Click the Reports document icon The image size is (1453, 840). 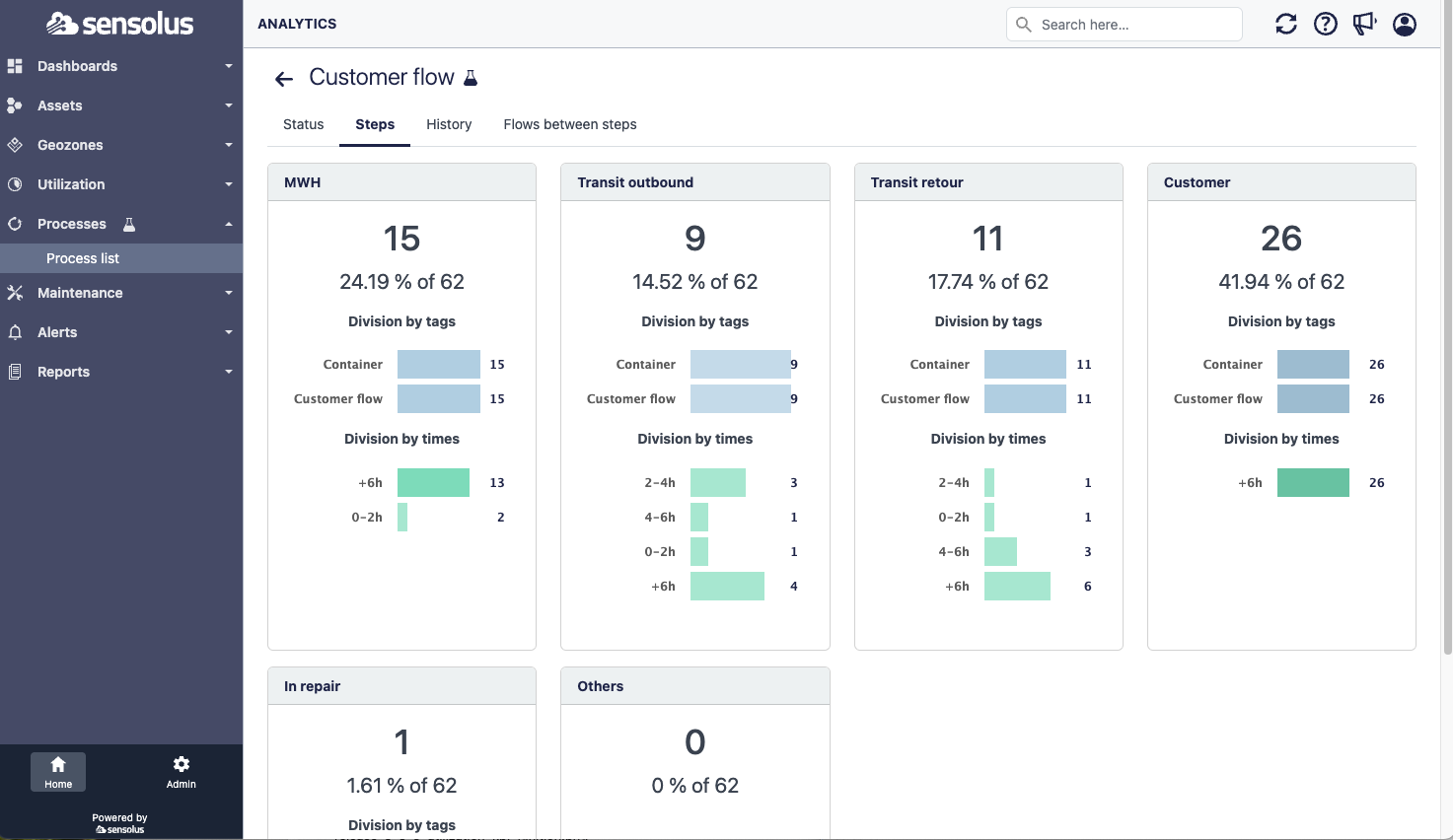(15, 372)
